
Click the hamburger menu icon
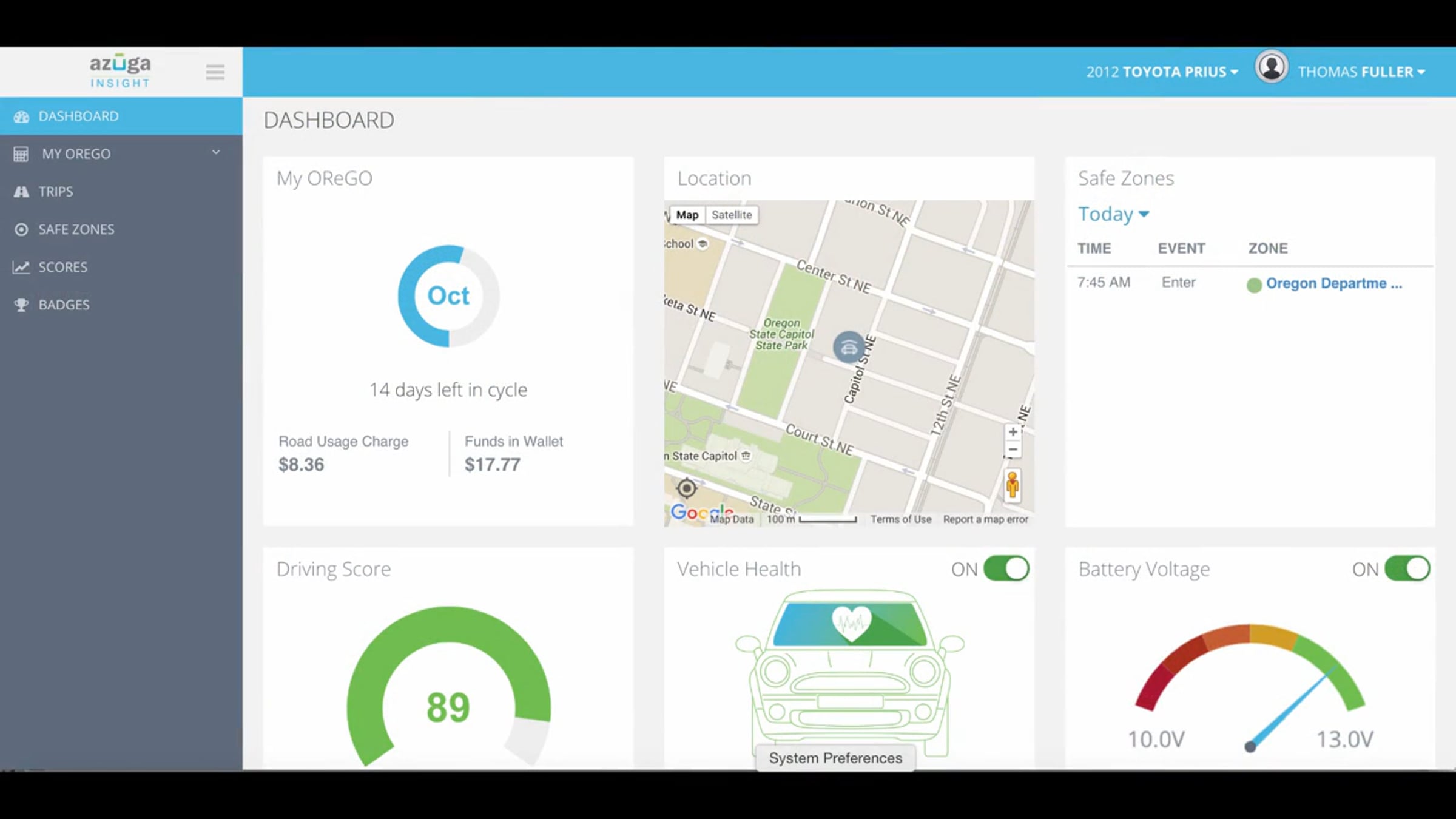click(x=215, y=72)
